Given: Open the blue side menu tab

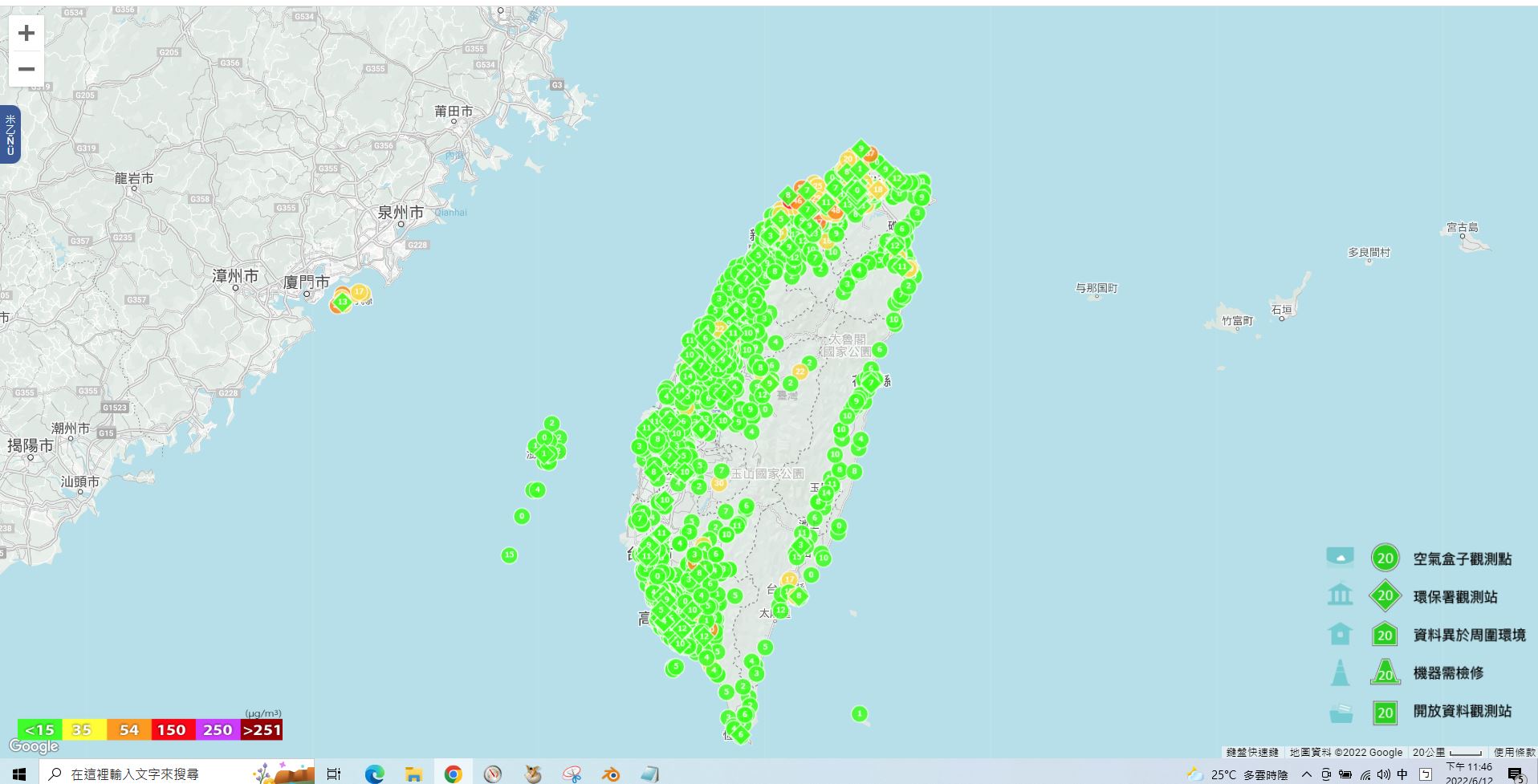Looking at the screenshot, I should [10, 135].
